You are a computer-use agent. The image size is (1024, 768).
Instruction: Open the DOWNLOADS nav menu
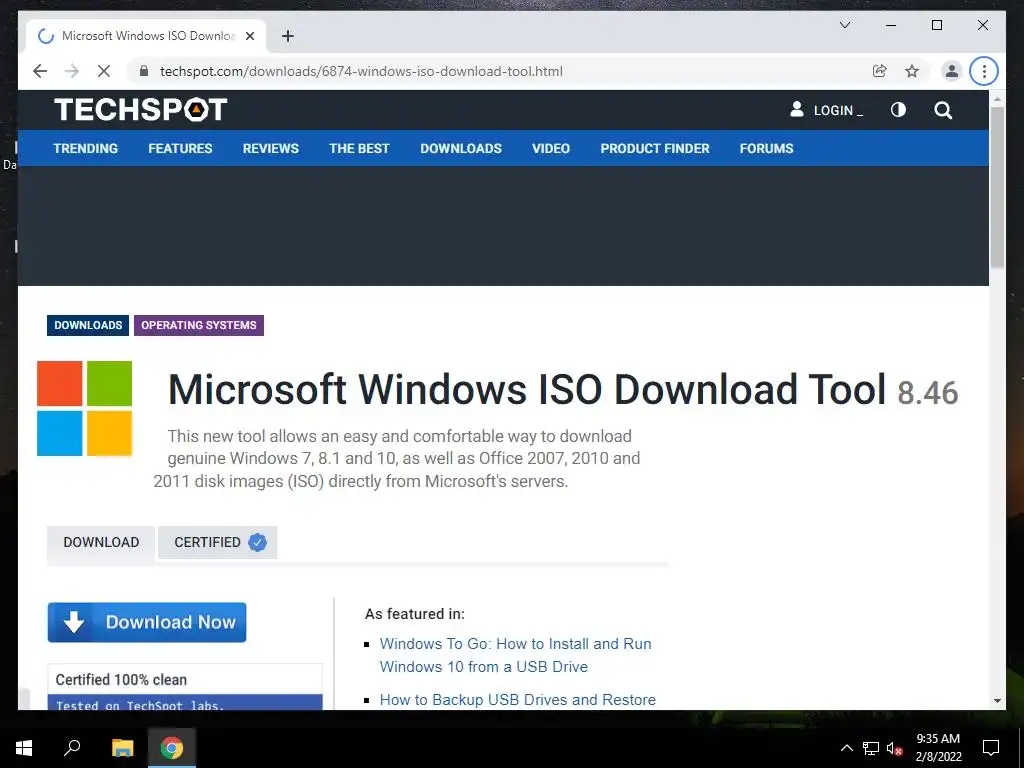pos(461,148)
